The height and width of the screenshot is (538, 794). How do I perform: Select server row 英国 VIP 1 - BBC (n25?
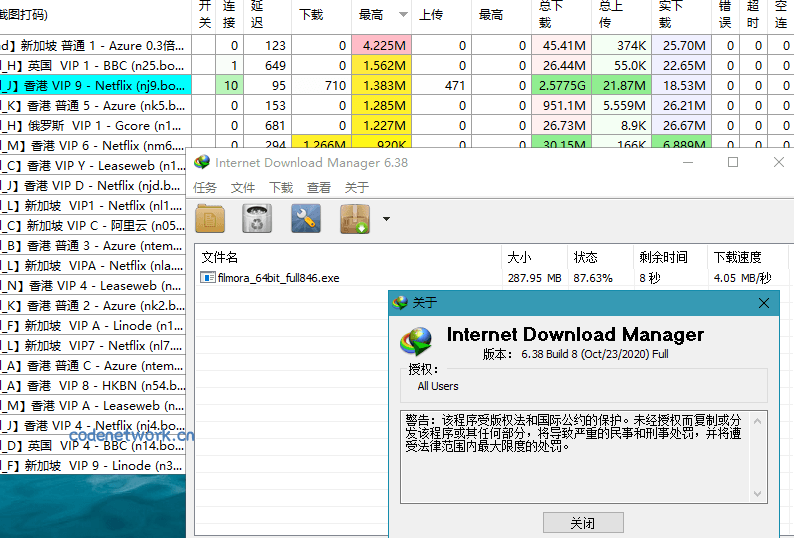click(95, 65)
